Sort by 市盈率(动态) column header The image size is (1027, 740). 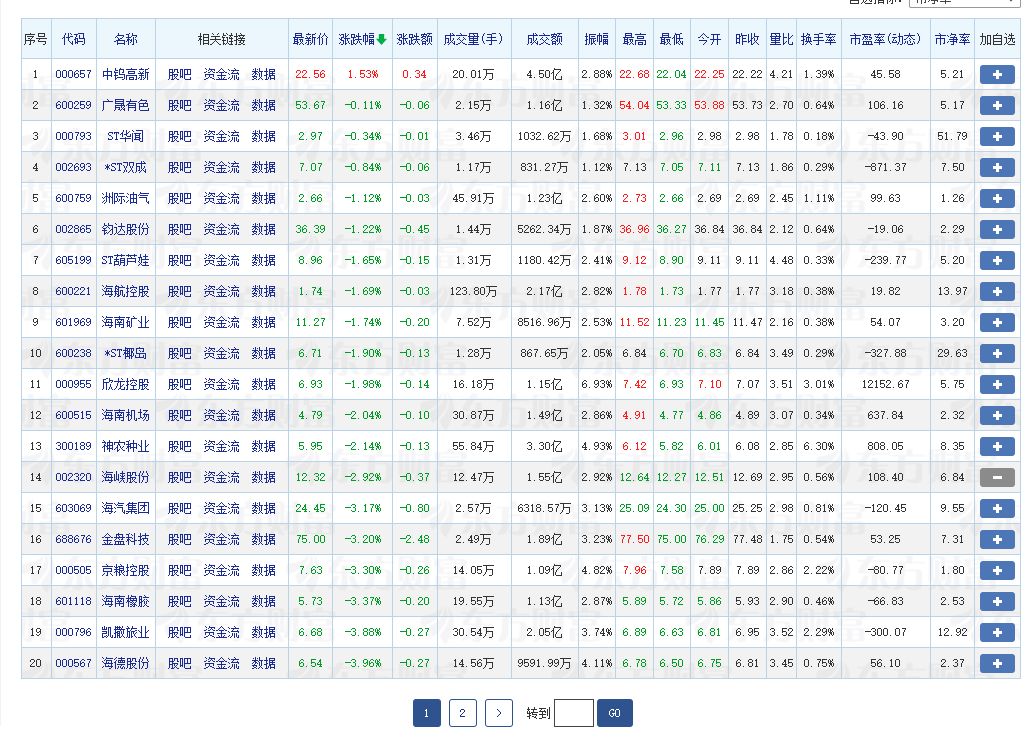coord(885,39)
